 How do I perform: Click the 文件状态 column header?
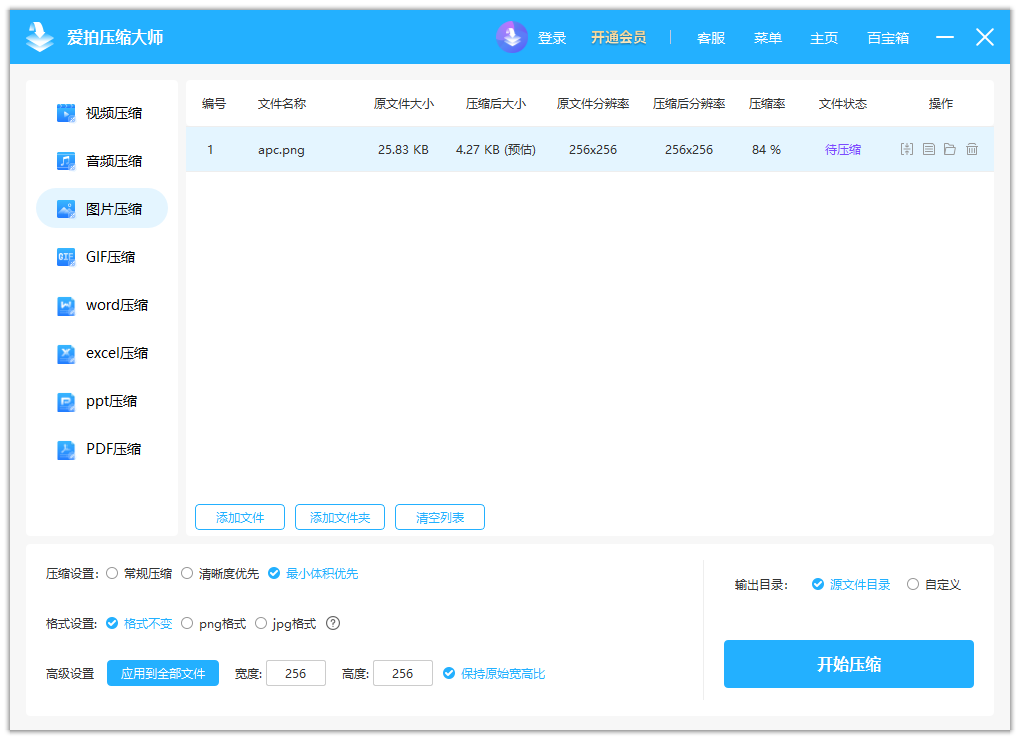click(x=843, y=103)
